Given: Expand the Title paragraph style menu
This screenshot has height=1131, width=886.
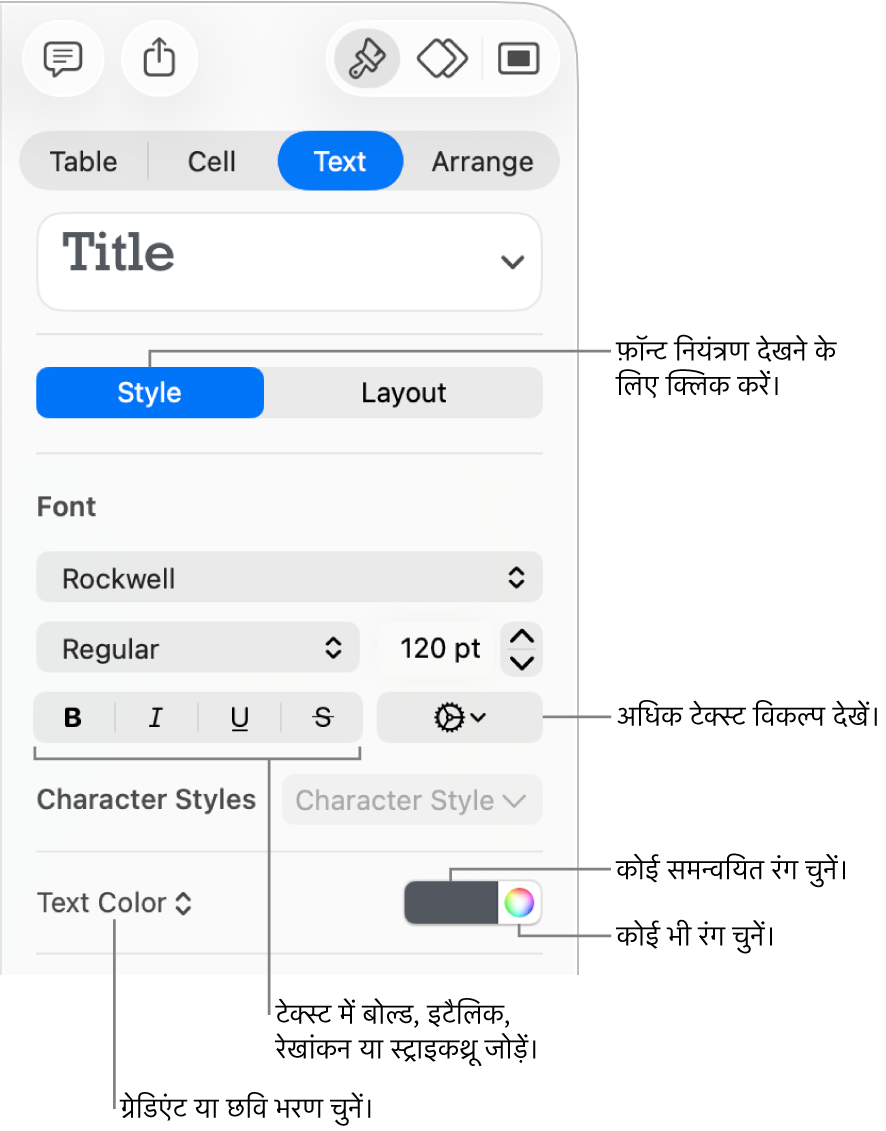Looking at the screenshot, I should 289,260.
